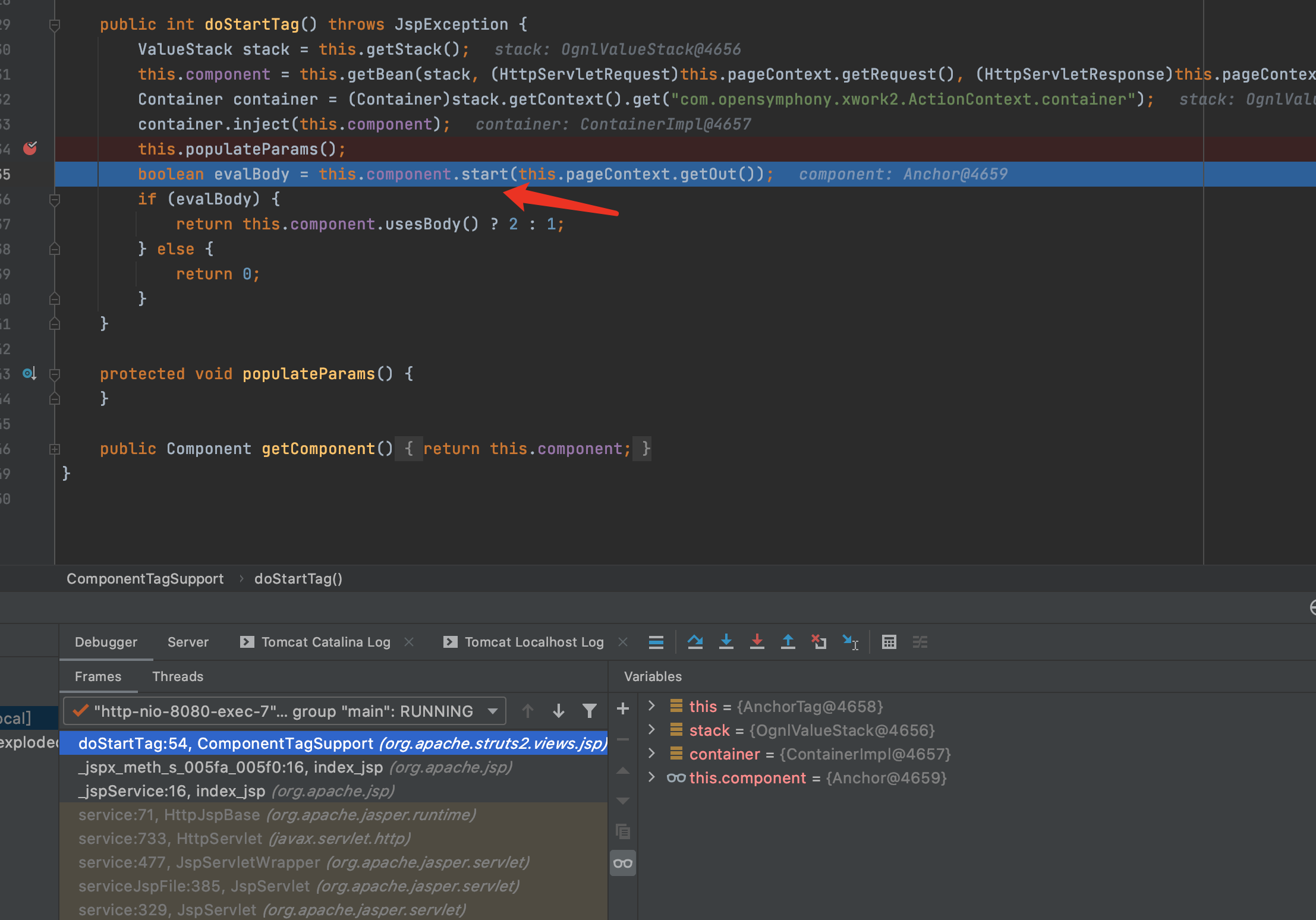Click inline hint 'stack: OgnlValueStack@4656'

pos(618,49)
